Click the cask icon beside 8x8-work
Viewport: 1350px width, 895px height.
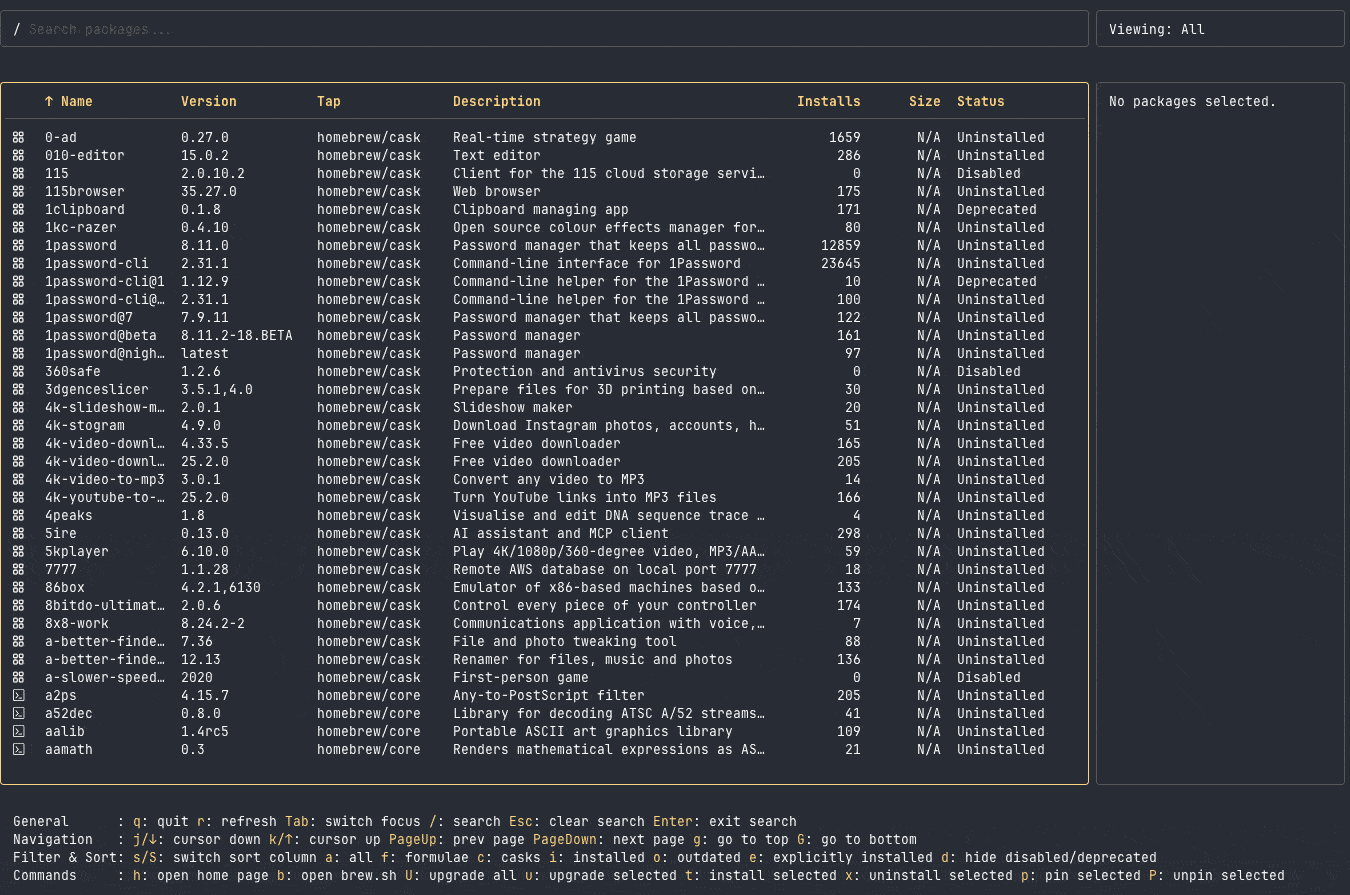(x=18, y=623)
